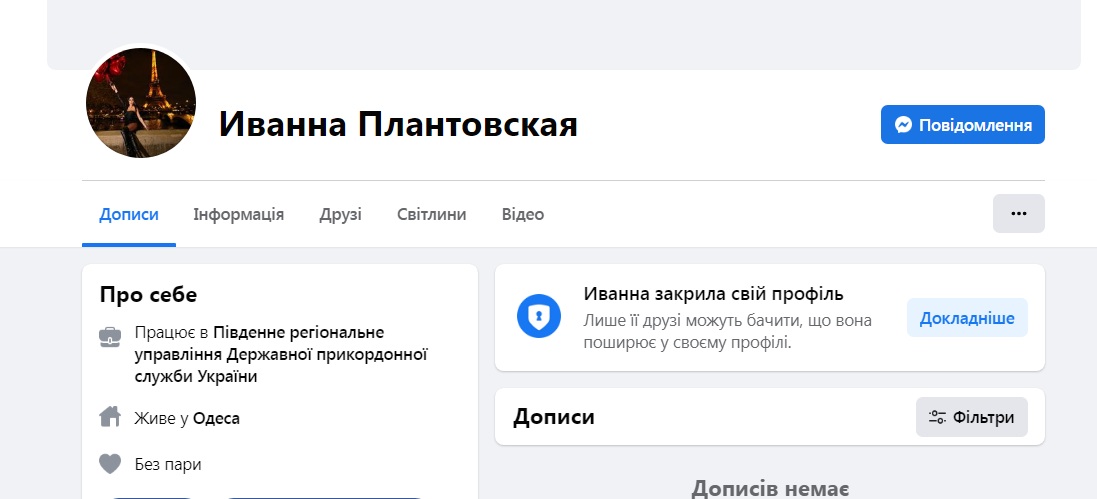Open the Друзі tab
1097x499 pixels.
pyautogui.click(x=340, y=215)
